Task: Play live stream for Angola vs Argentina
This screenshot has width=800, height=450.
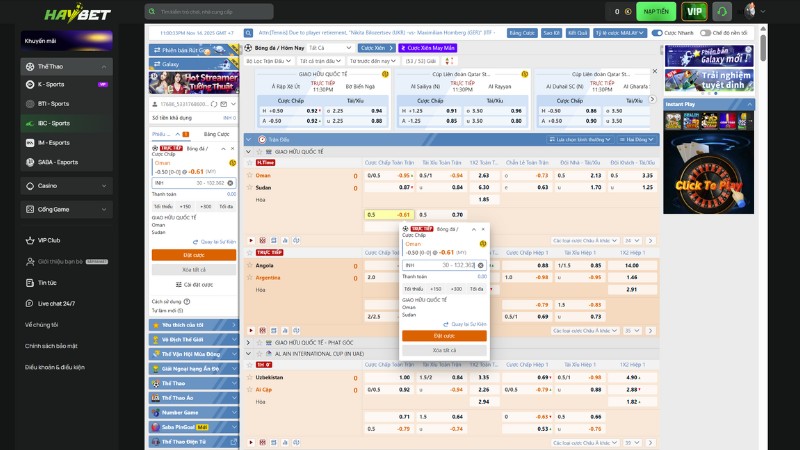Action: pos(251,331)
